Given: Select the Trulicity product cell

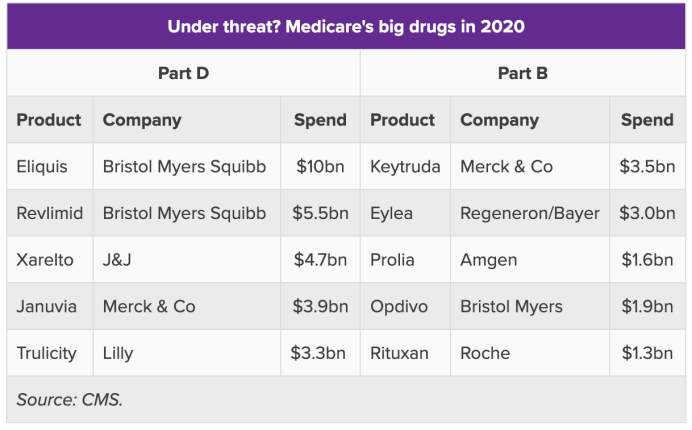Looking at the screenshot, I should click(48, 353).
